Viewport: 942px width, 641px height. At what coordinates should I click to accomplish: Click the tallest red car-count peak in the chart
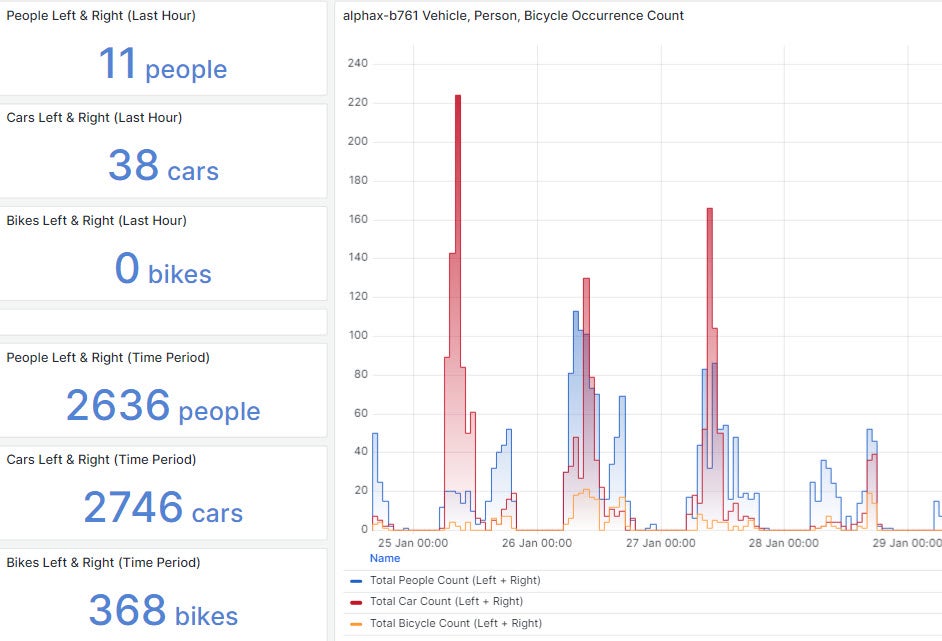[458, 98]
